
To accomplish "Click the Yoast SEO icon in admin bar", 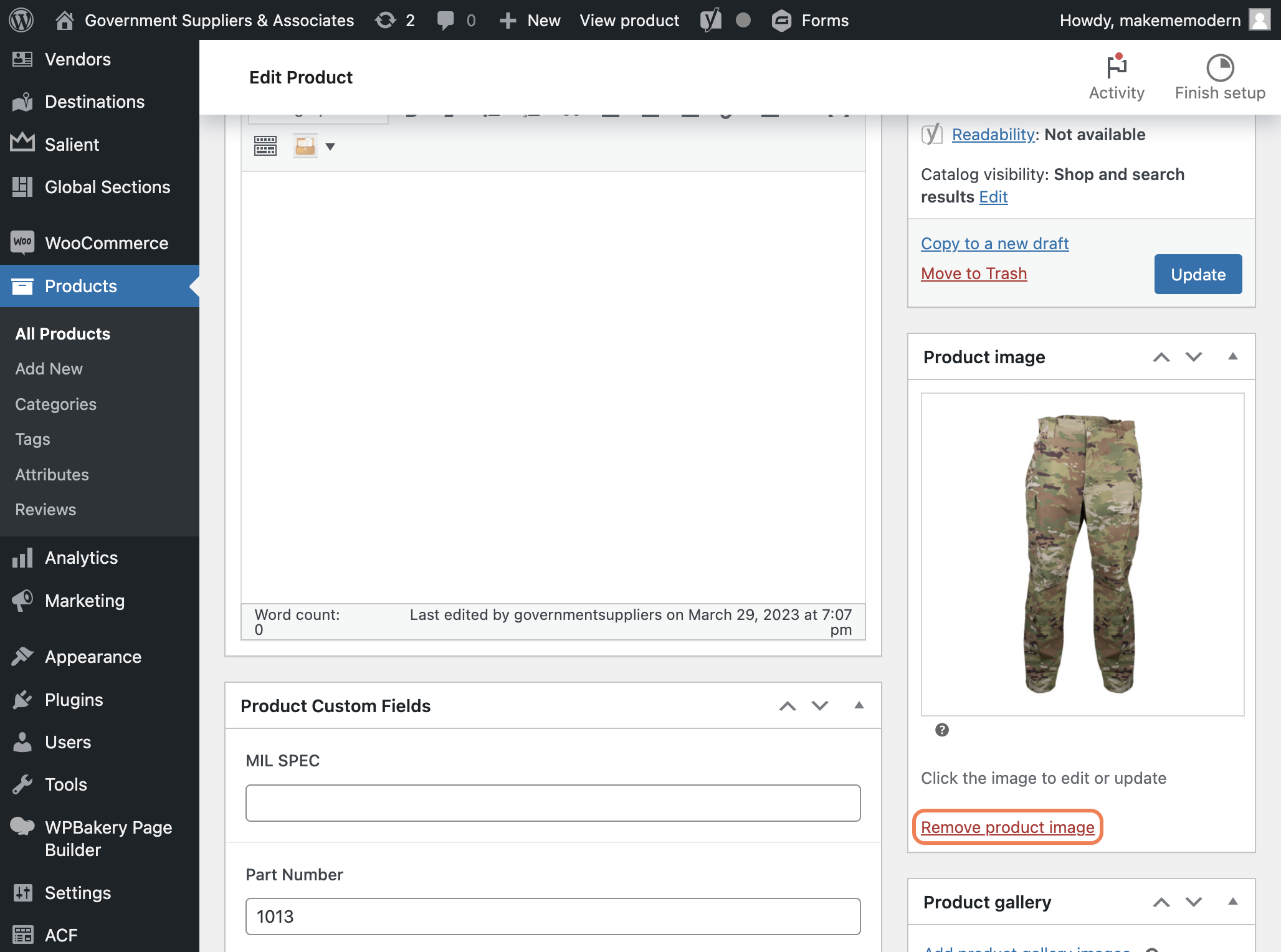I will pos(711,20).
